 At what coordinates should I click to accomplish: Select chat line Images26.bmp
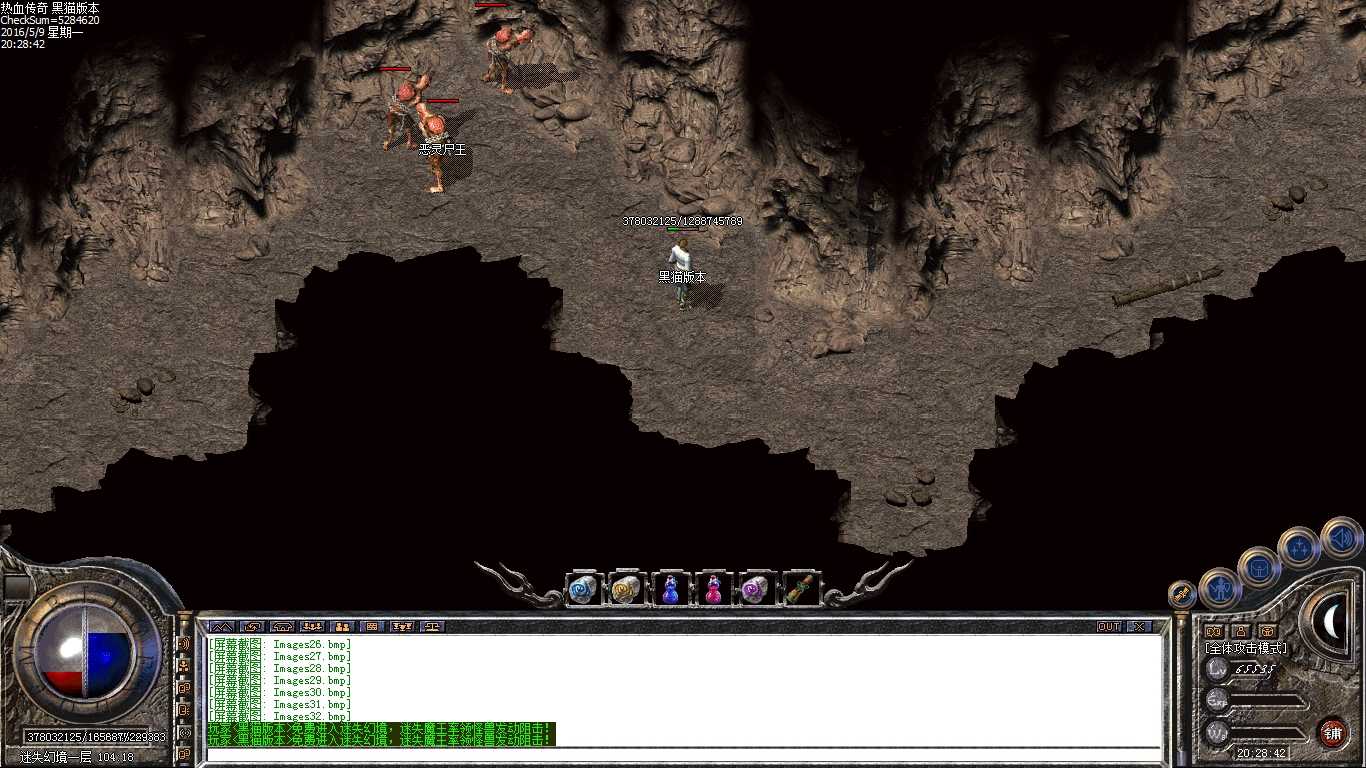[279, 645]
